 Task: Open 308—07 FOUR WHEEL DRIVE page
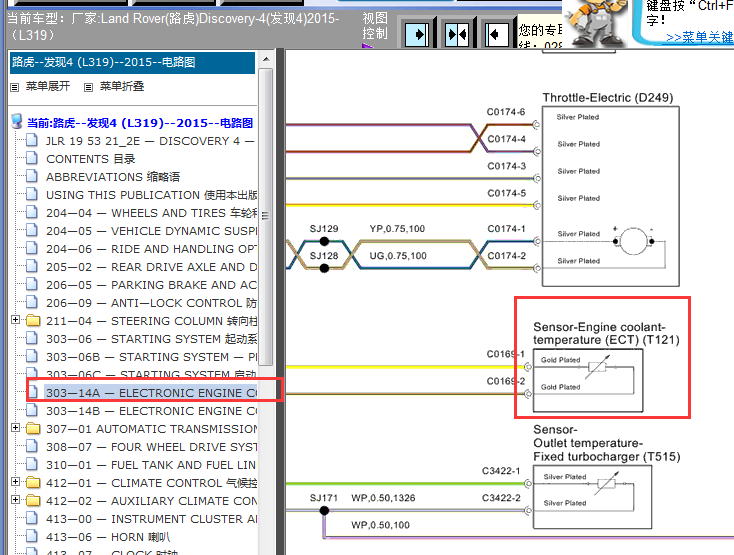coord(151,447)
